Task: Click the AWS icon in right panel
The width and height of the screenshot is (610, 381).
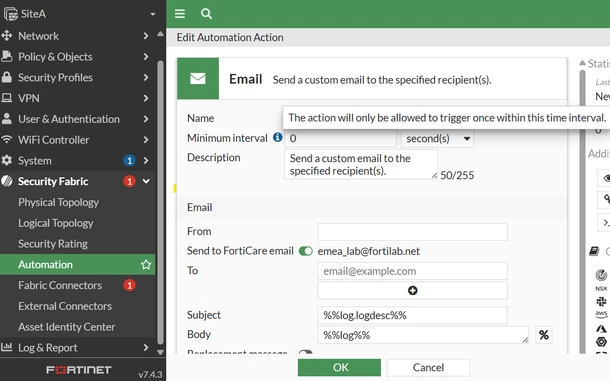Action: [601, 314]
